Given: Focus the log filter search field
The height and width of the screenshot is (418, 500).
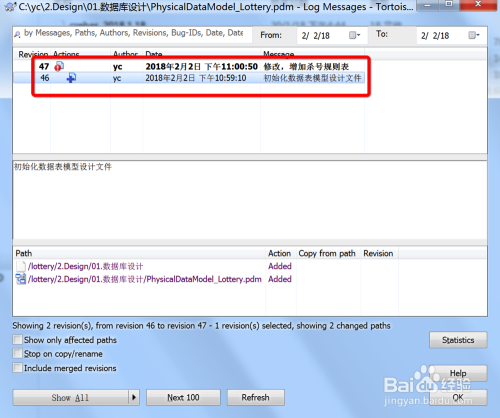Looking at the screenshot, I should pyautogui.click(x=133, y=33).
